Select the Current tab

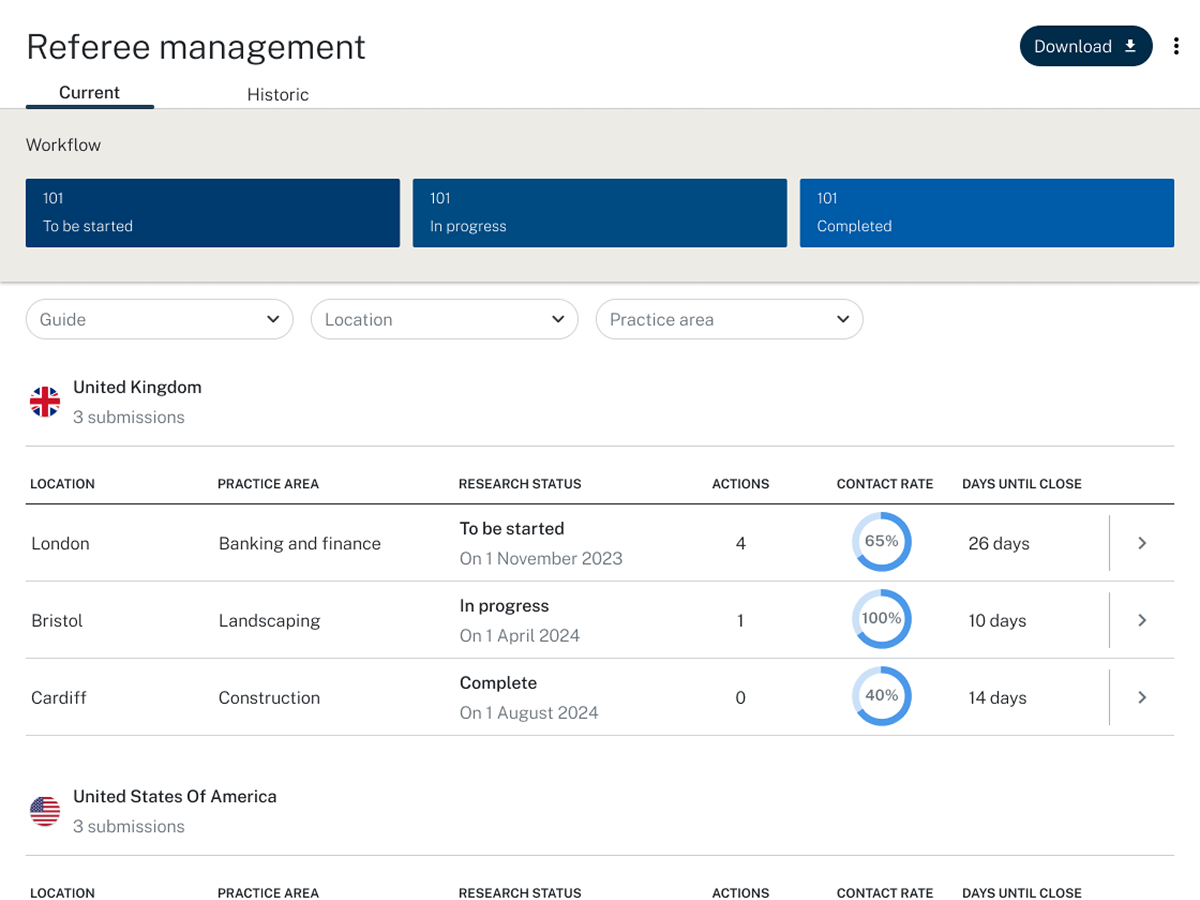[89, 93]
